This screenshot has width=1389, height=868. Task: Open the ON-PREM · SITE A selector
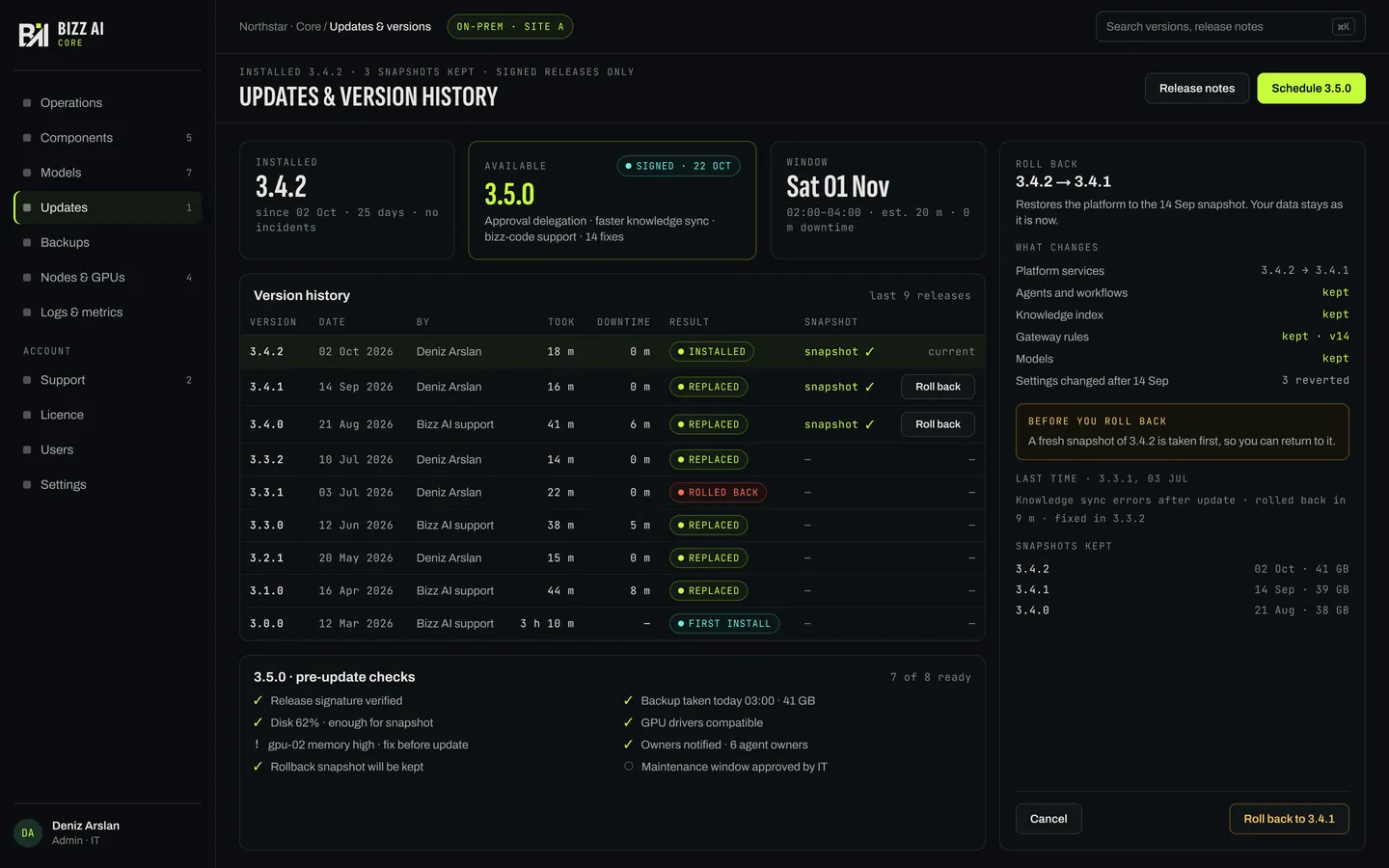pyautogui.click(x=510, y=27)
